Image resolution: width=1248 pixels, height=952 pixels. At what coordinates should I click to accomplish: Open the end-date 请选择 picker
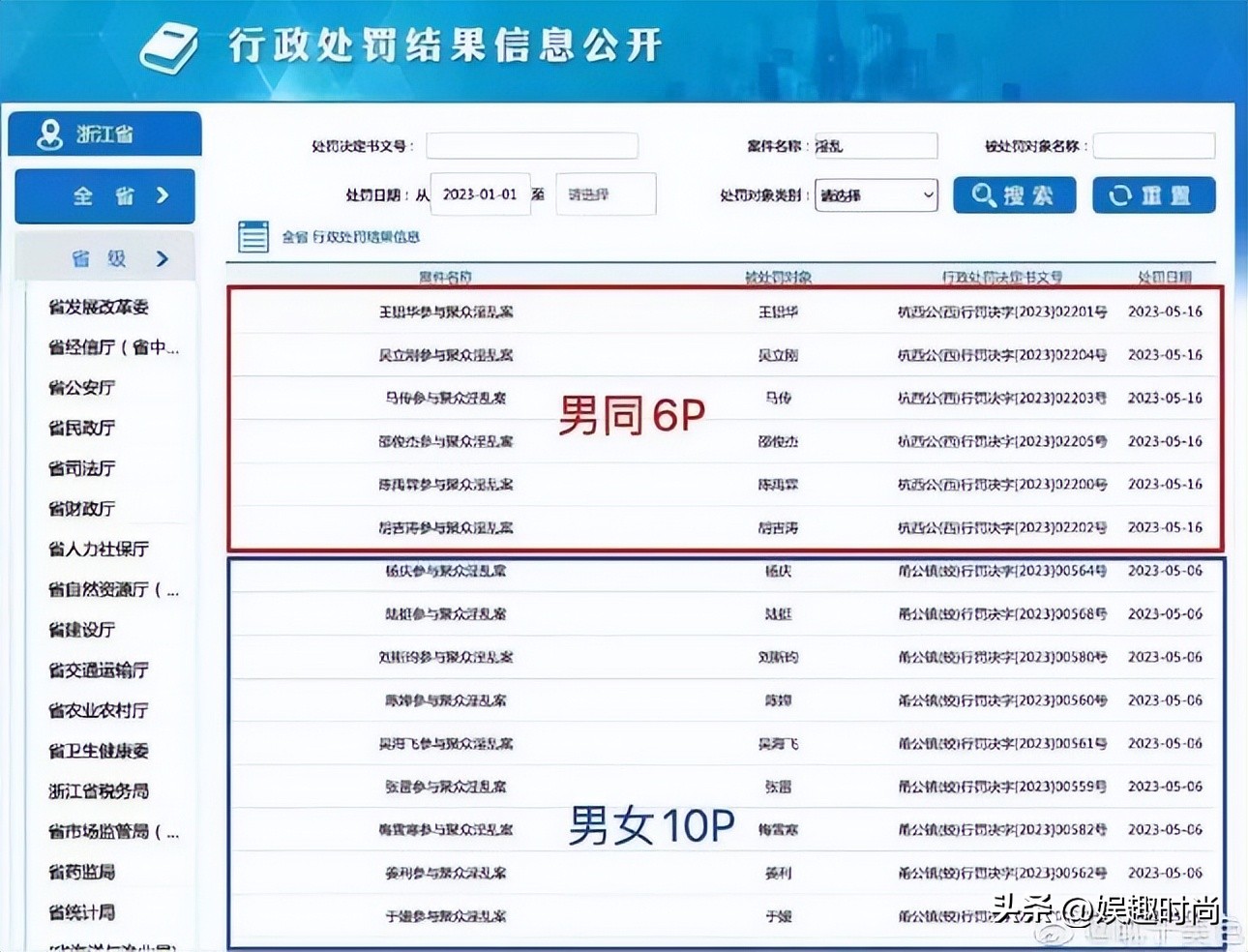coord(605,194)
